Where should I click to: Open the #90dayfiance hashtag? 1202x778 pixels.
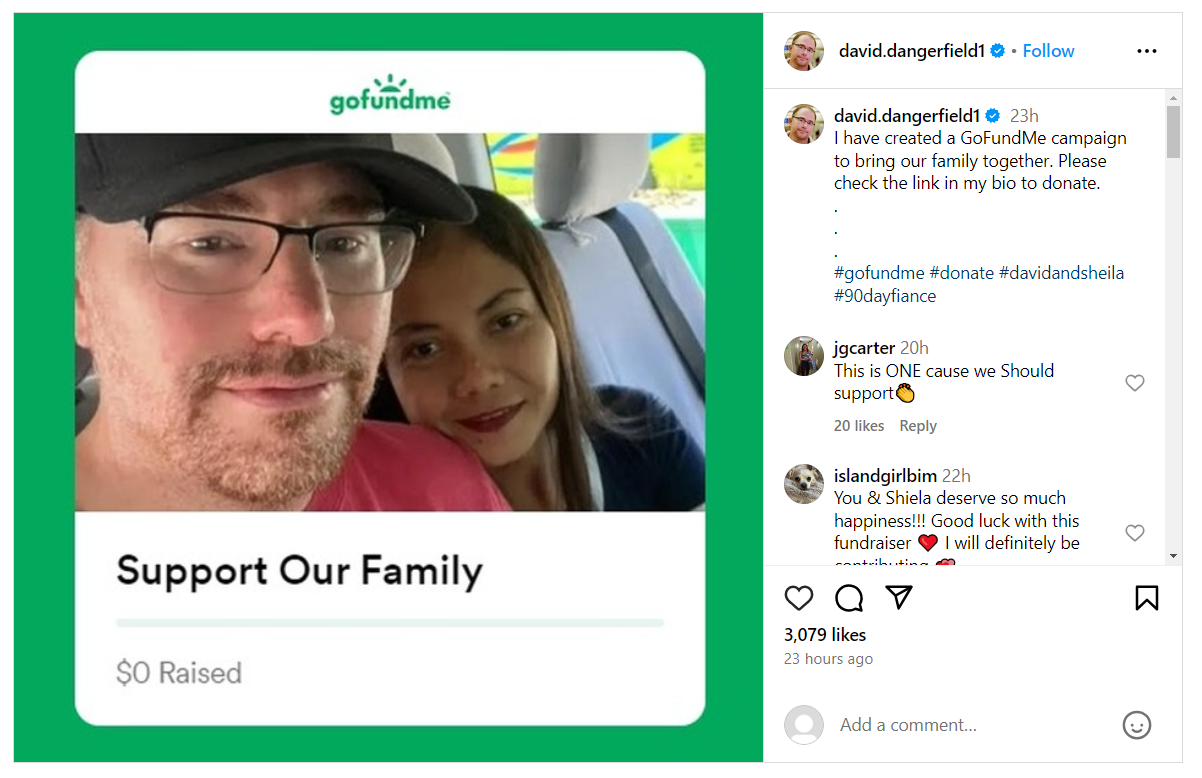tap(885, 296)
